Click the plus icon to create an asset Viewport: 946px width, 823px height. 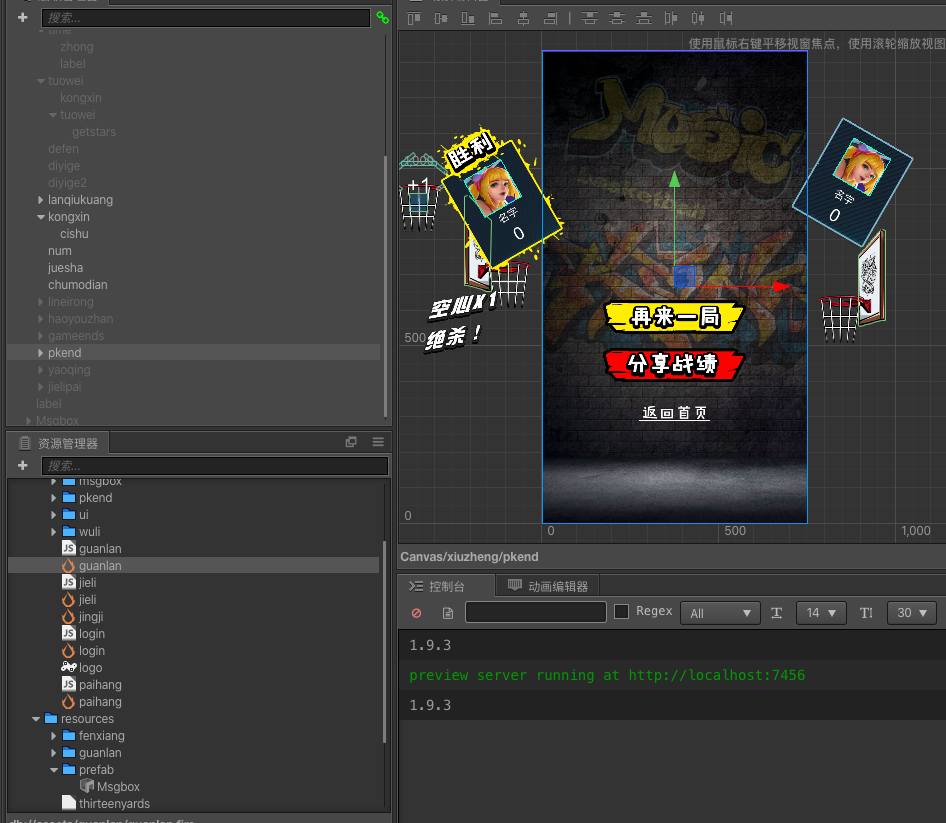coord(22,465)
